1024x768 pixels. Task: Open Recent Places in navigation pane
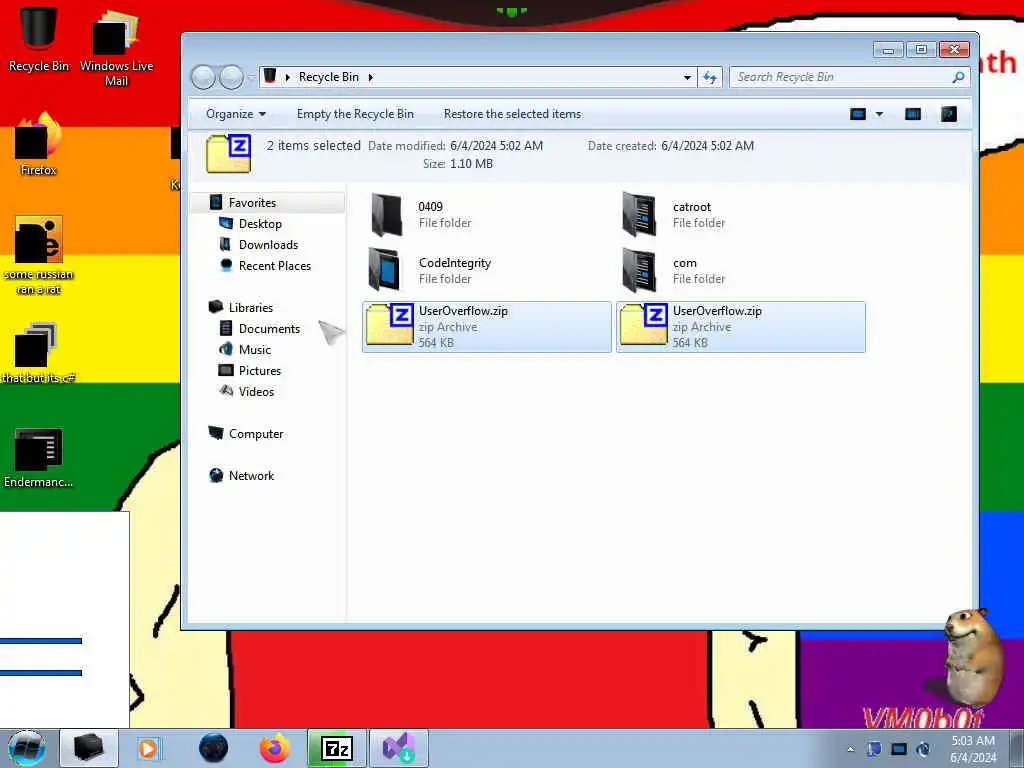pos(275,266)
